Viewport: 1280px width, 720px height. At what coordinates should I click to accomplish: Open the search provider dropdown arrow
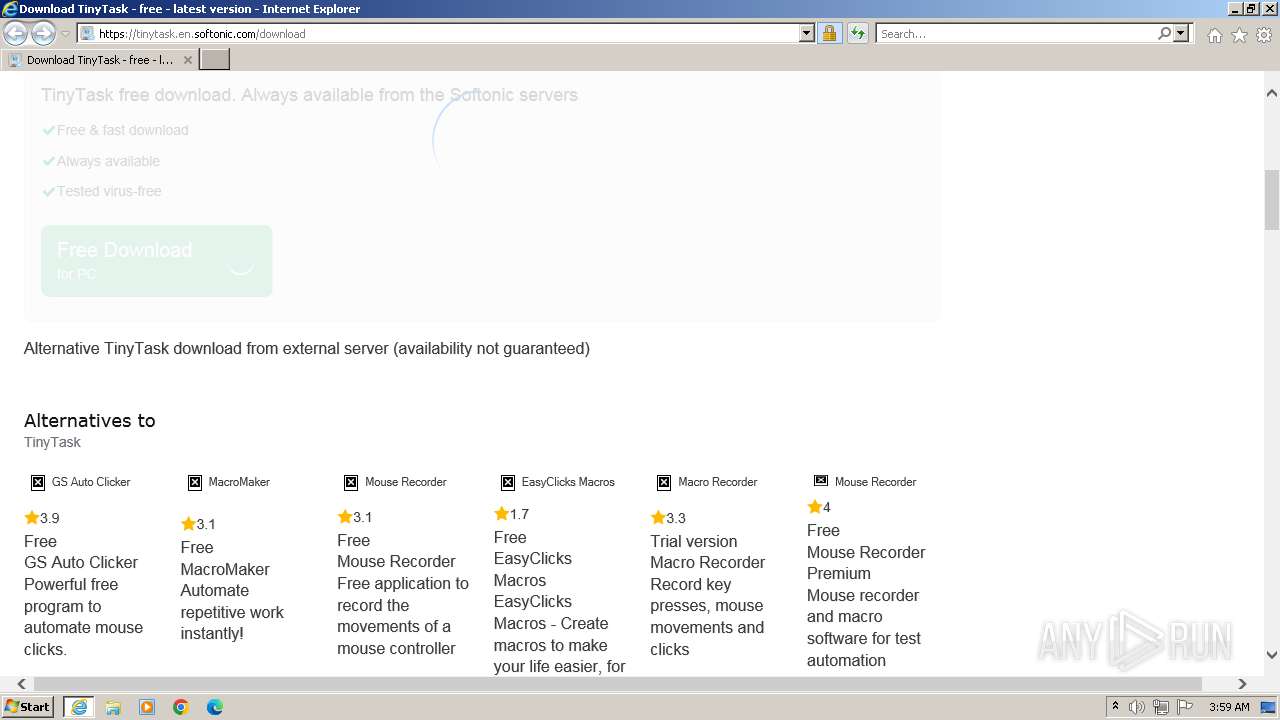tap(1181, 33)
